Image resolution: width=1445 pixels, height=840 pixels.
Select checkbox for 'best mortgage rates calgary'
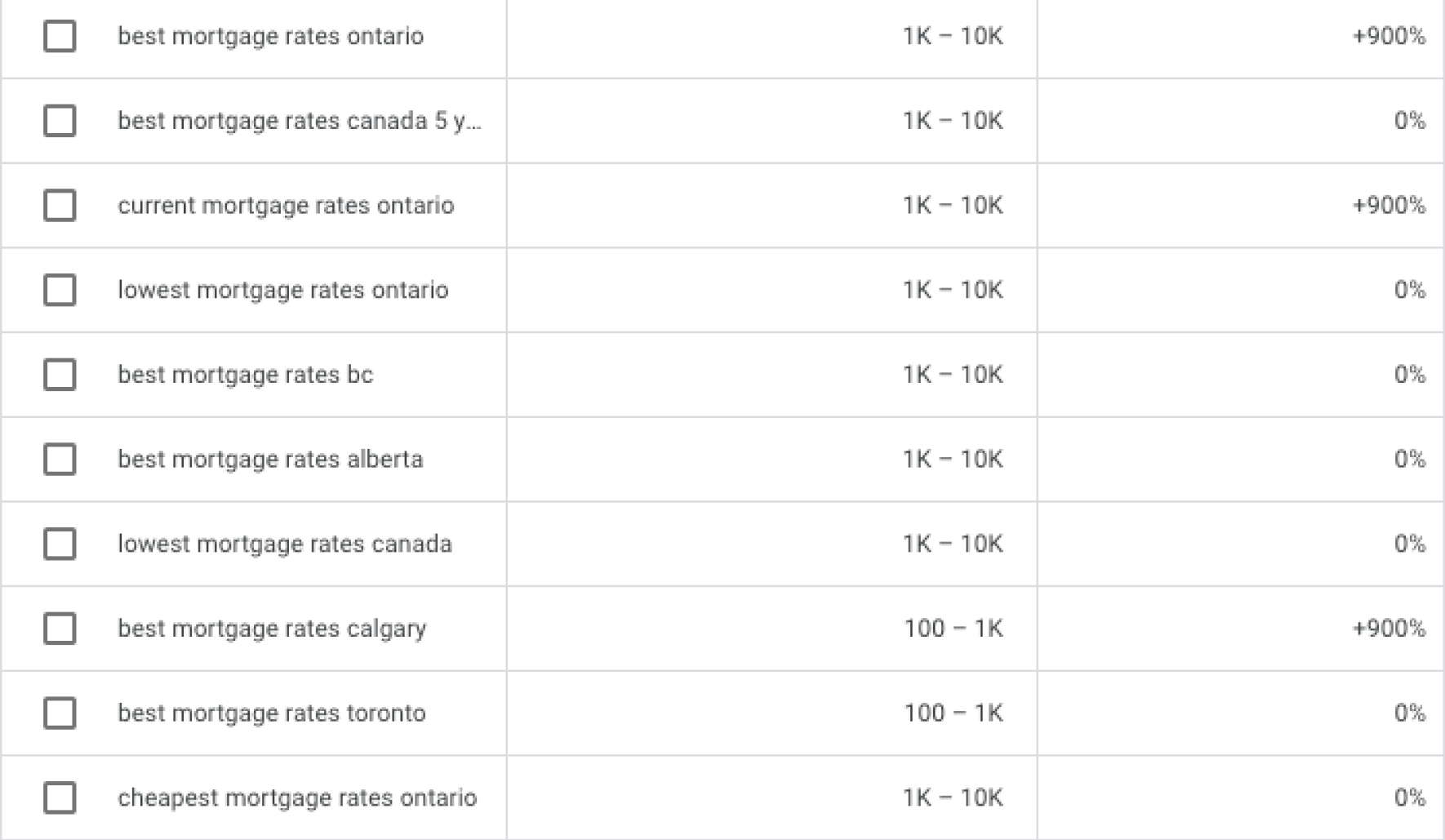[x=60, y=629]
